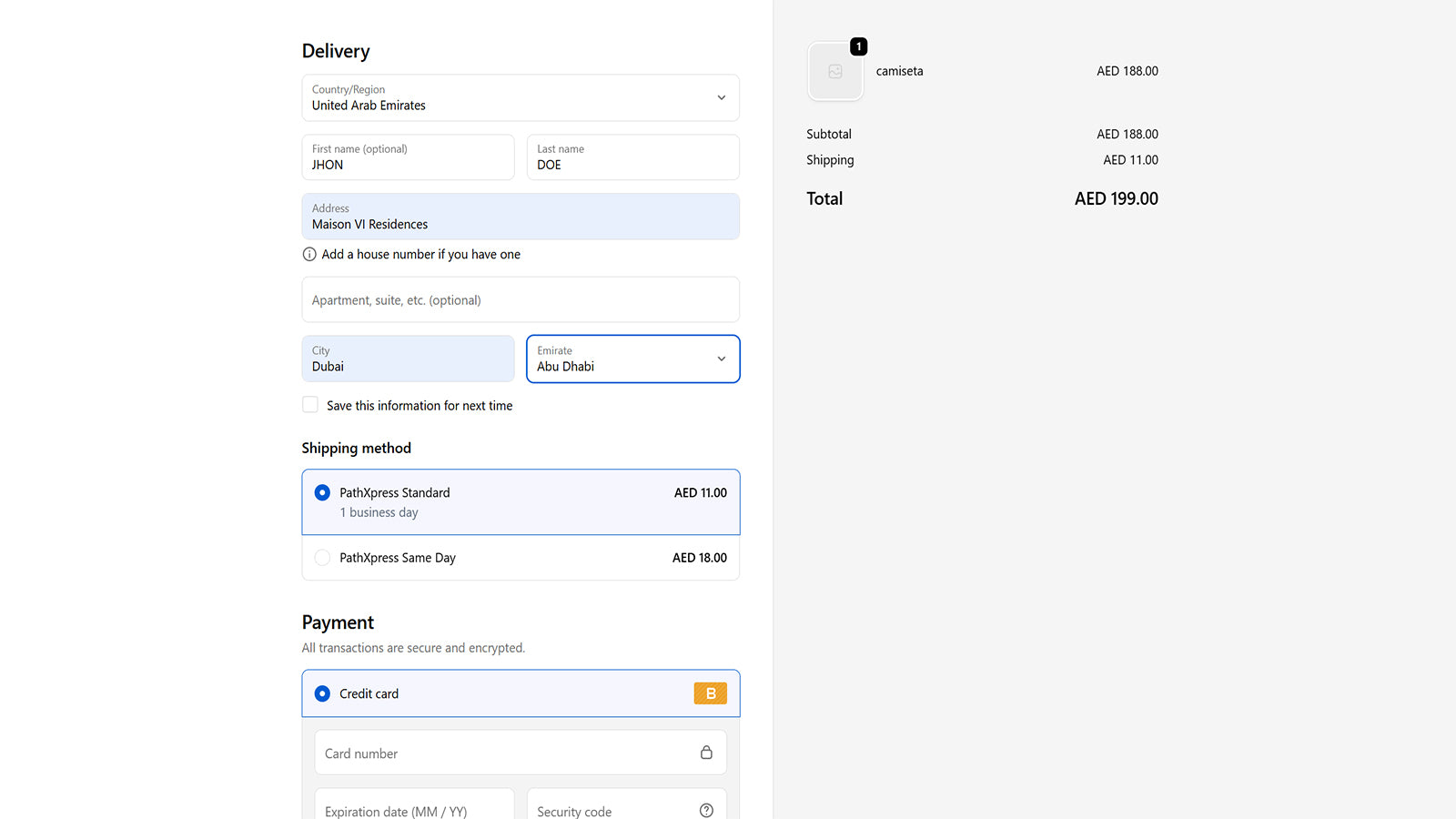Click the orange B credit card badge
This screenshot has width=1456, height=819.
click(x=710, y=693)
